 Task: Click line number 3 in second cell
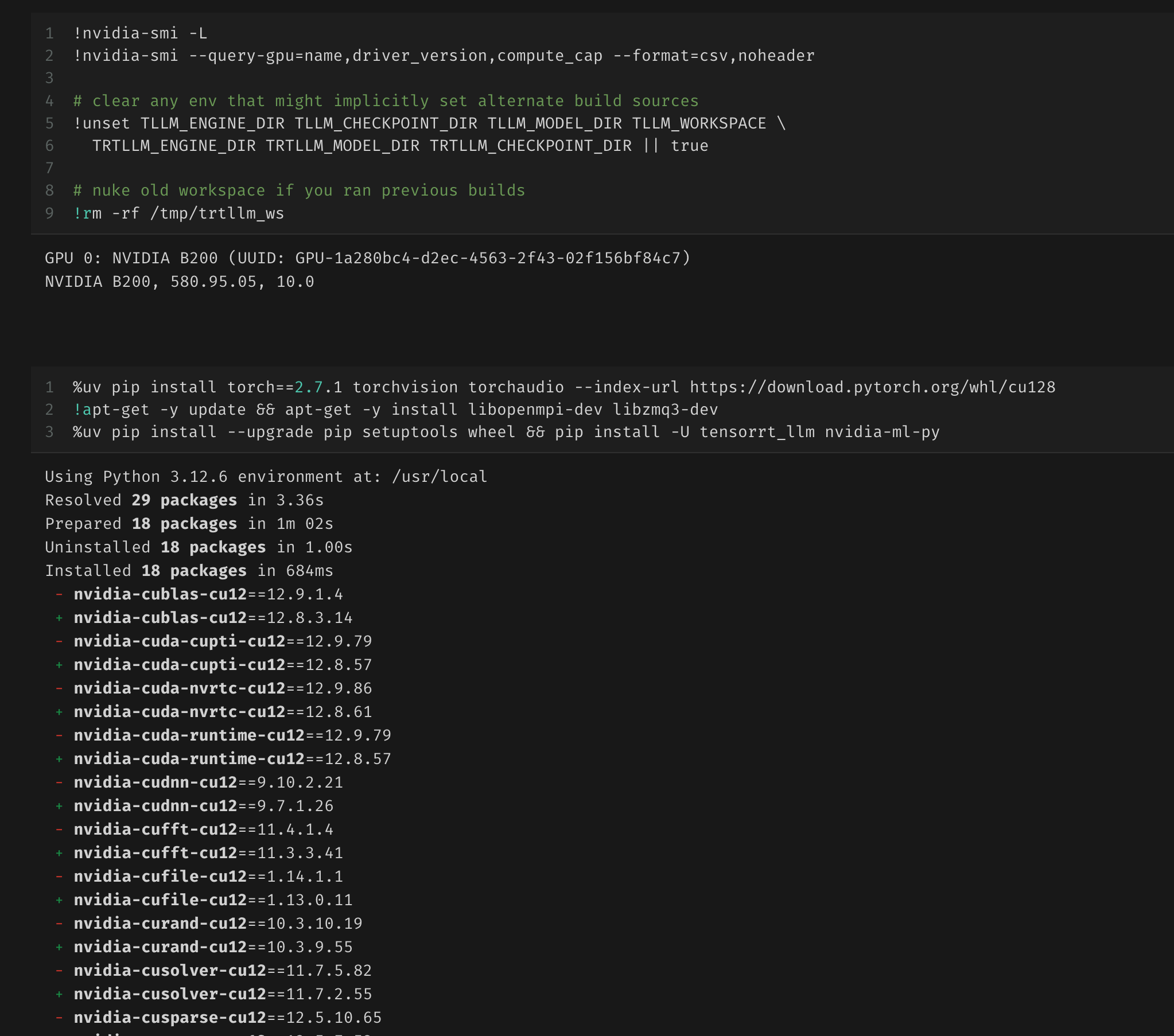tap(49, 433)
